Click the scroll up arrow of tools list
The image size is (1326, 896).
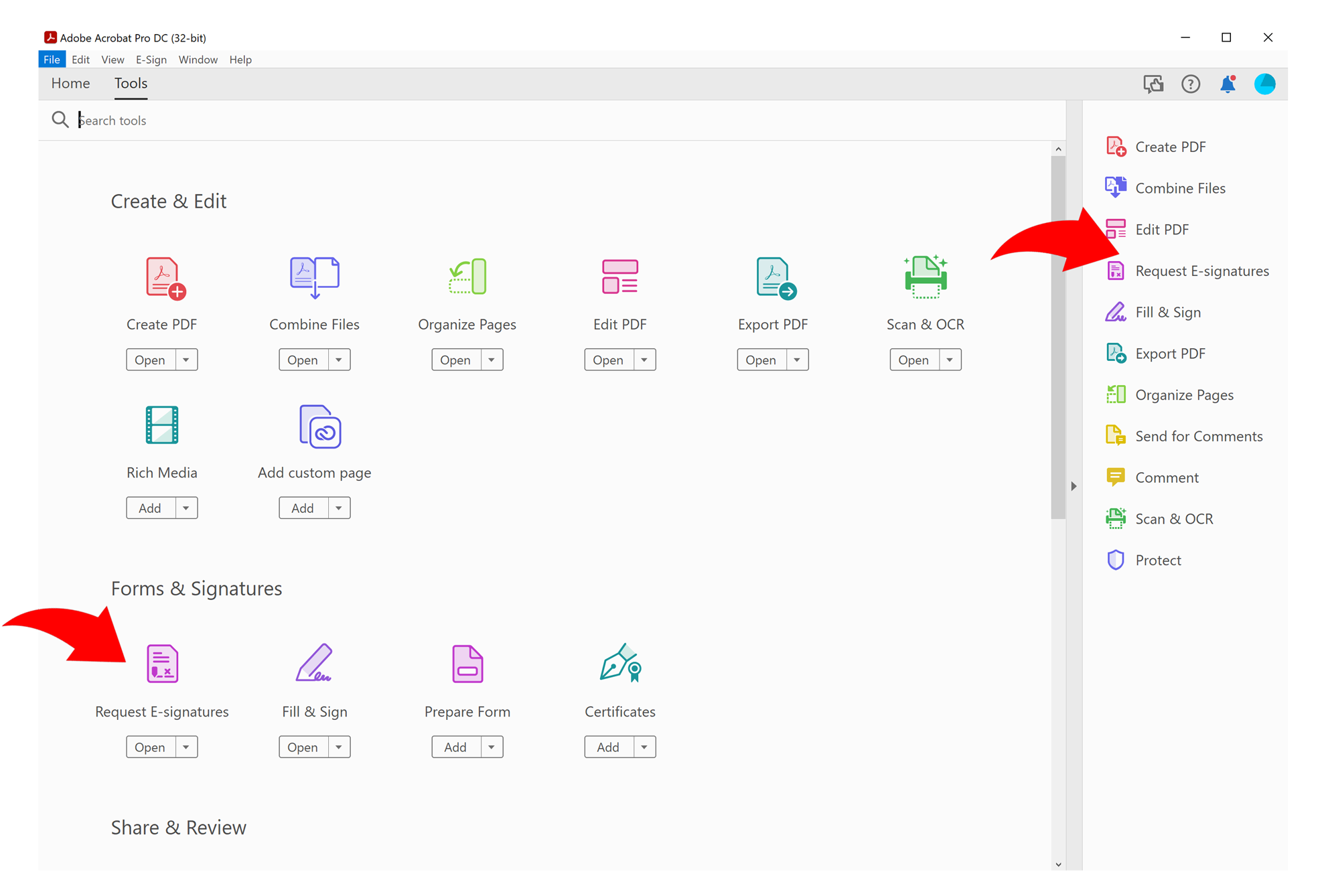1058,149
